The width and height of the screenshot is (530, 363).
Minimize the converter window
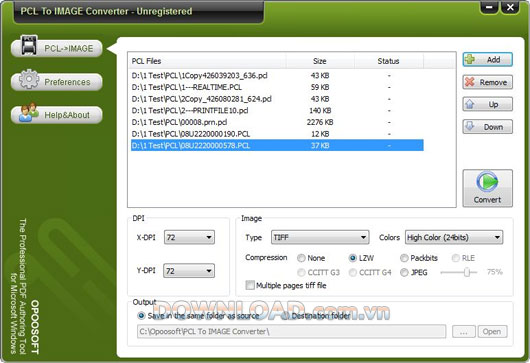[x=489, y=7]
